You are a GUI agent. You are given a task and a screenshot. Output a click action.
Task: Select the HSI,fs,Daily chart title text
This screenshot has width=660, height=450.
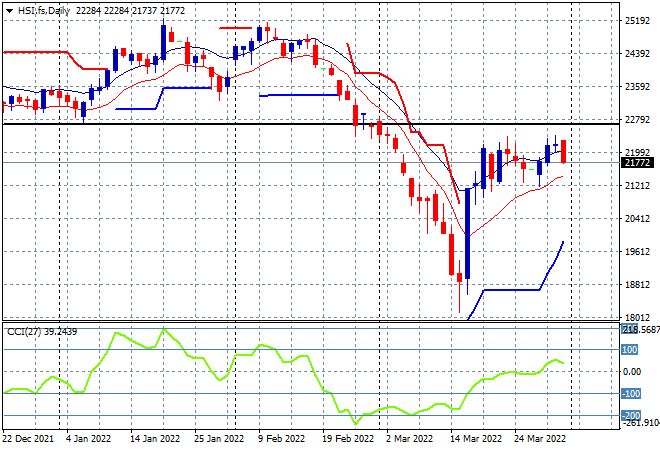[x=44, y=11]
